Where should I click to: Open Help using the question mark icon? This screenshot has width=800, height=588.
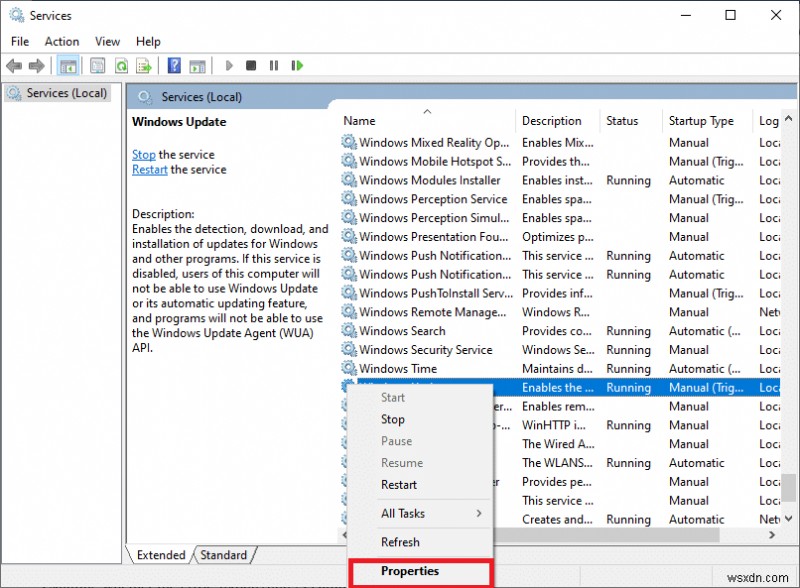pos(172,65)
